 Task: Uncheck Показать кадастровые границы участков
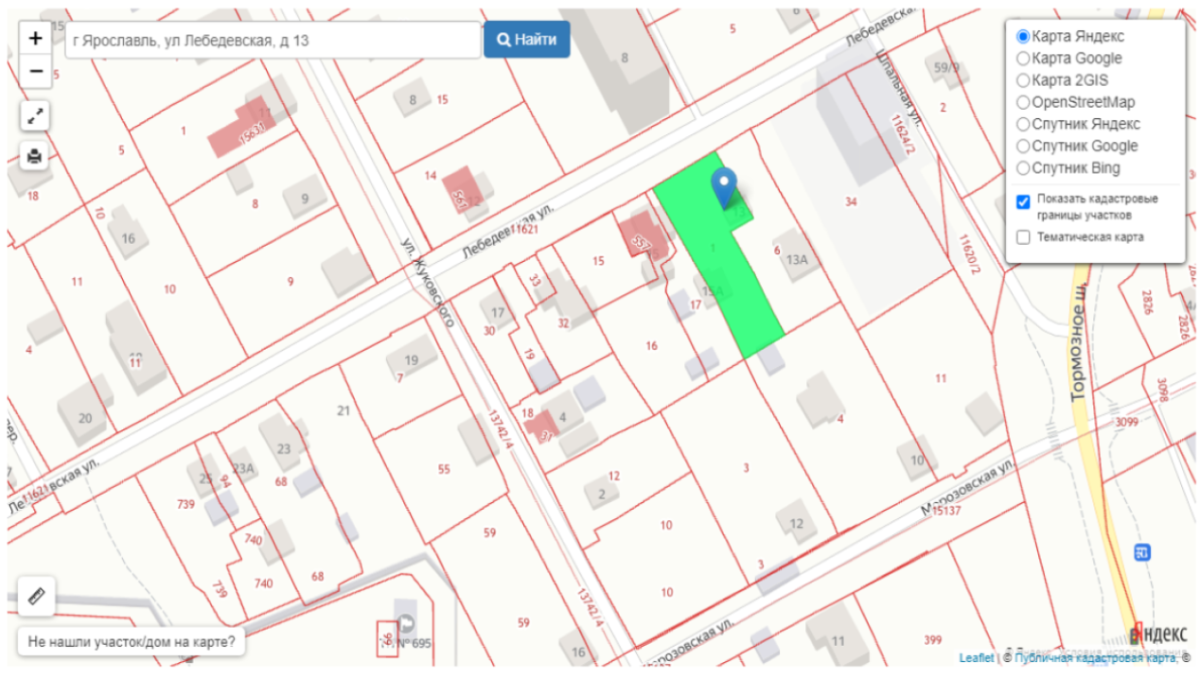tap(1023, 201)
